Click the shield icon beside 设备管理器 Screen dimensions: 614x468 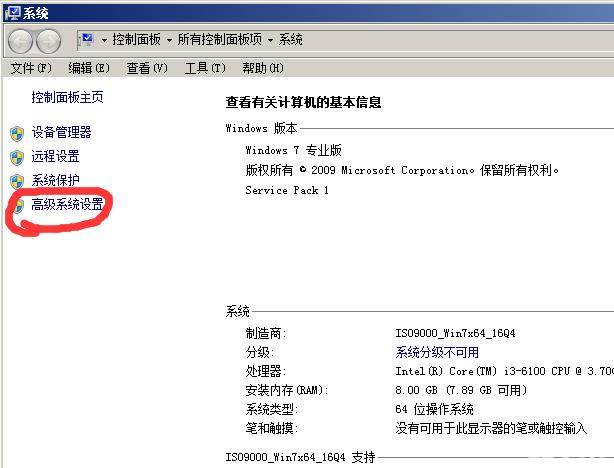[16, 133]
